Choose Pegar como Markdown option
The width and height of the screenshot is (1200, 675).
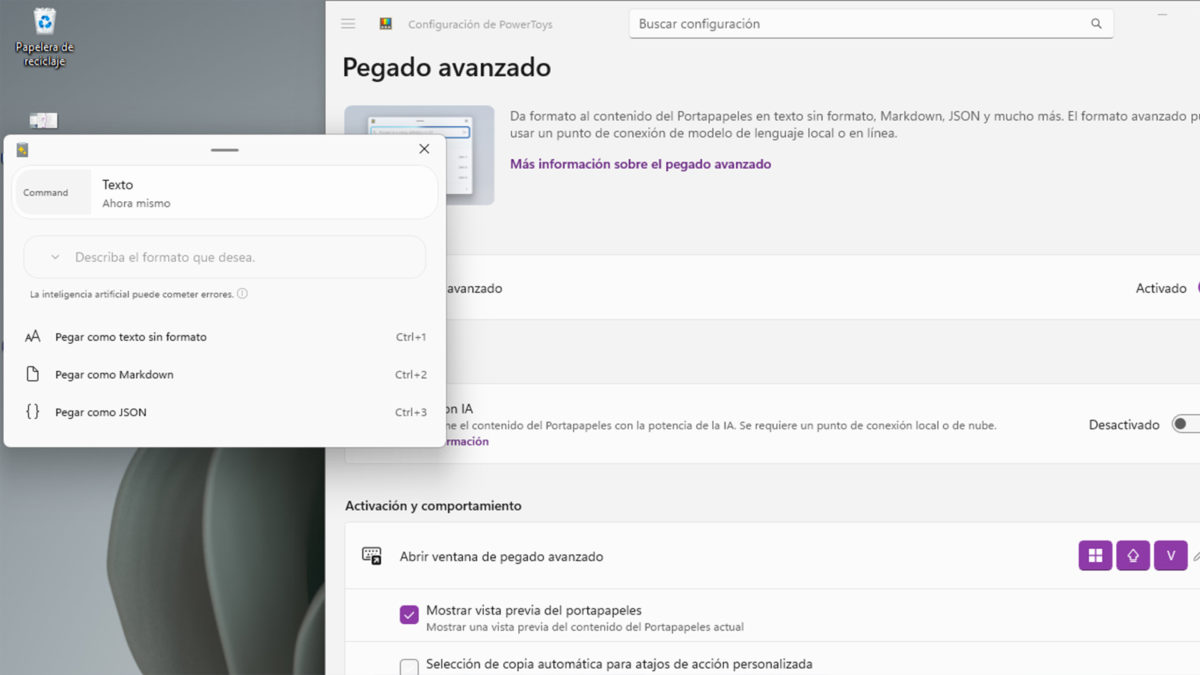pyautogui.click(x=225, y=375)
